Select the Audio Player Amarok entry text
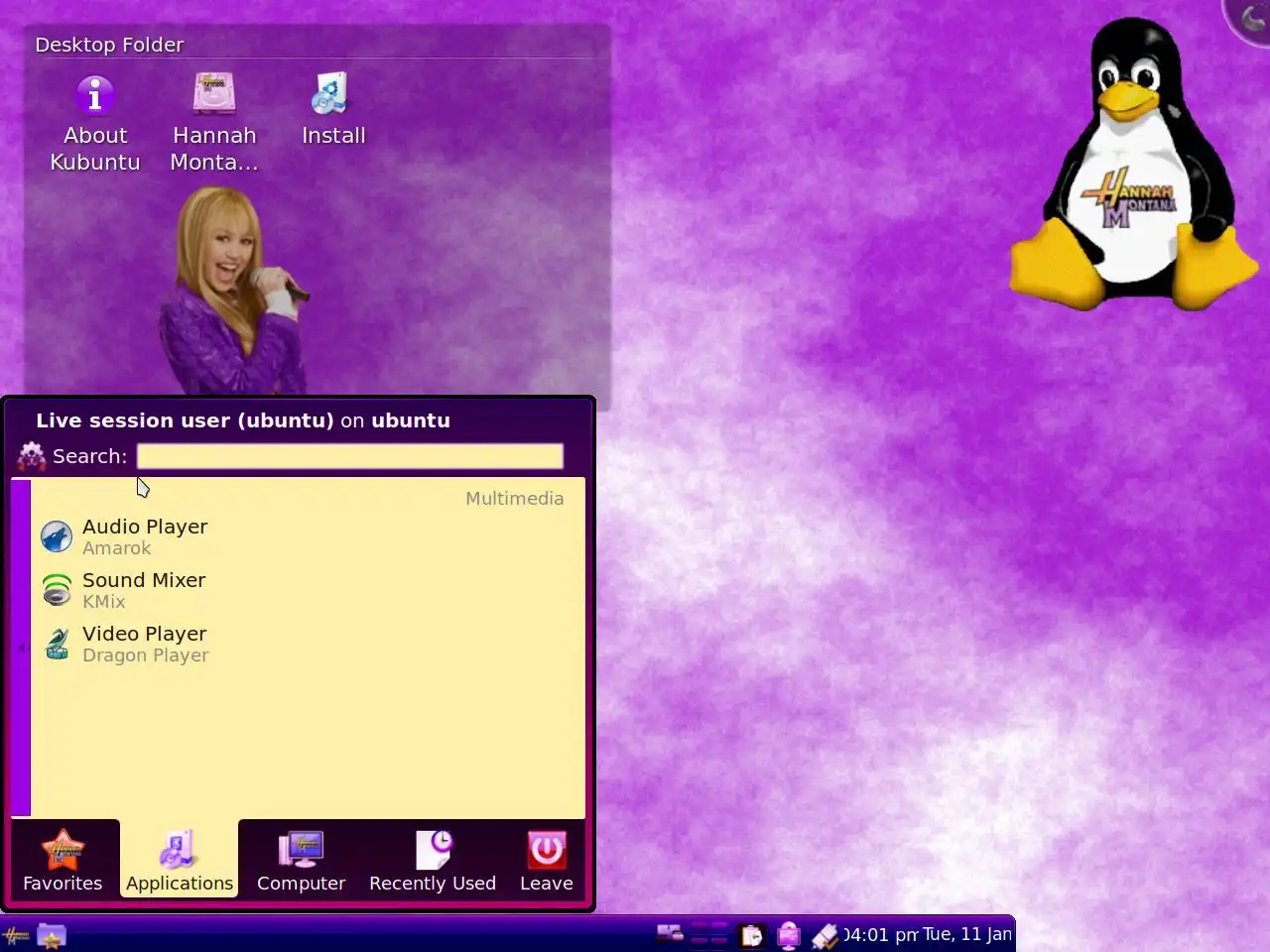The image size is (1270, 952). (145, 536)
